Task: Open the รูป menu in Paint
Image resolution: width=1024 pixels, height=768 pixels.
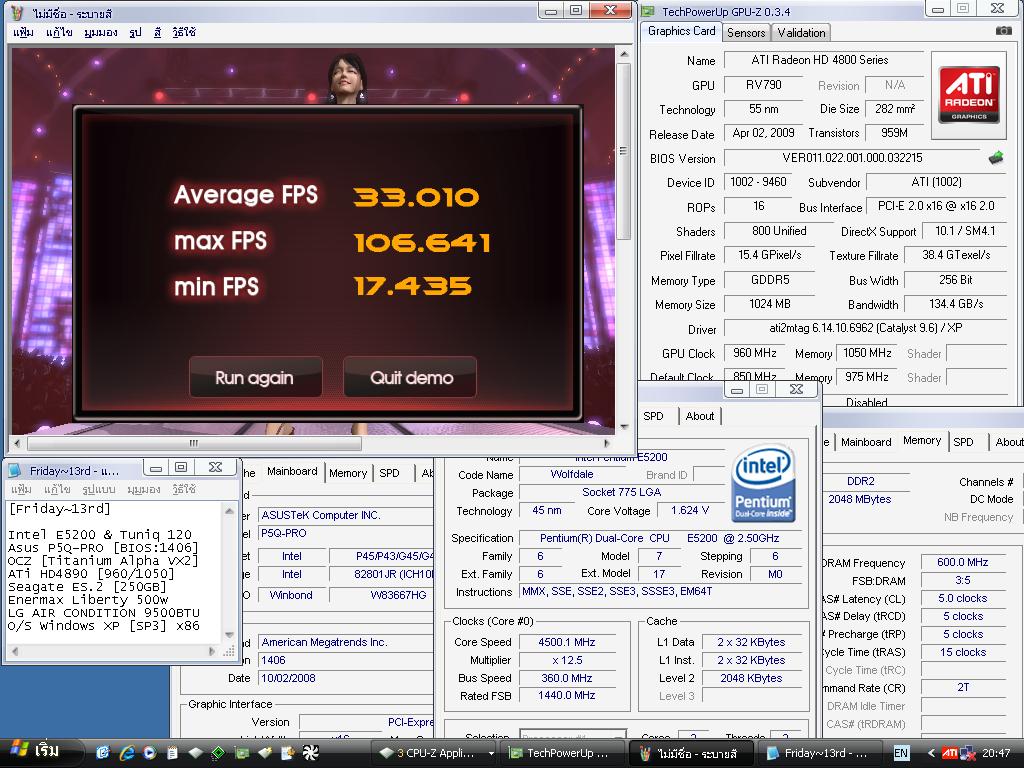Action: [135, 32]
